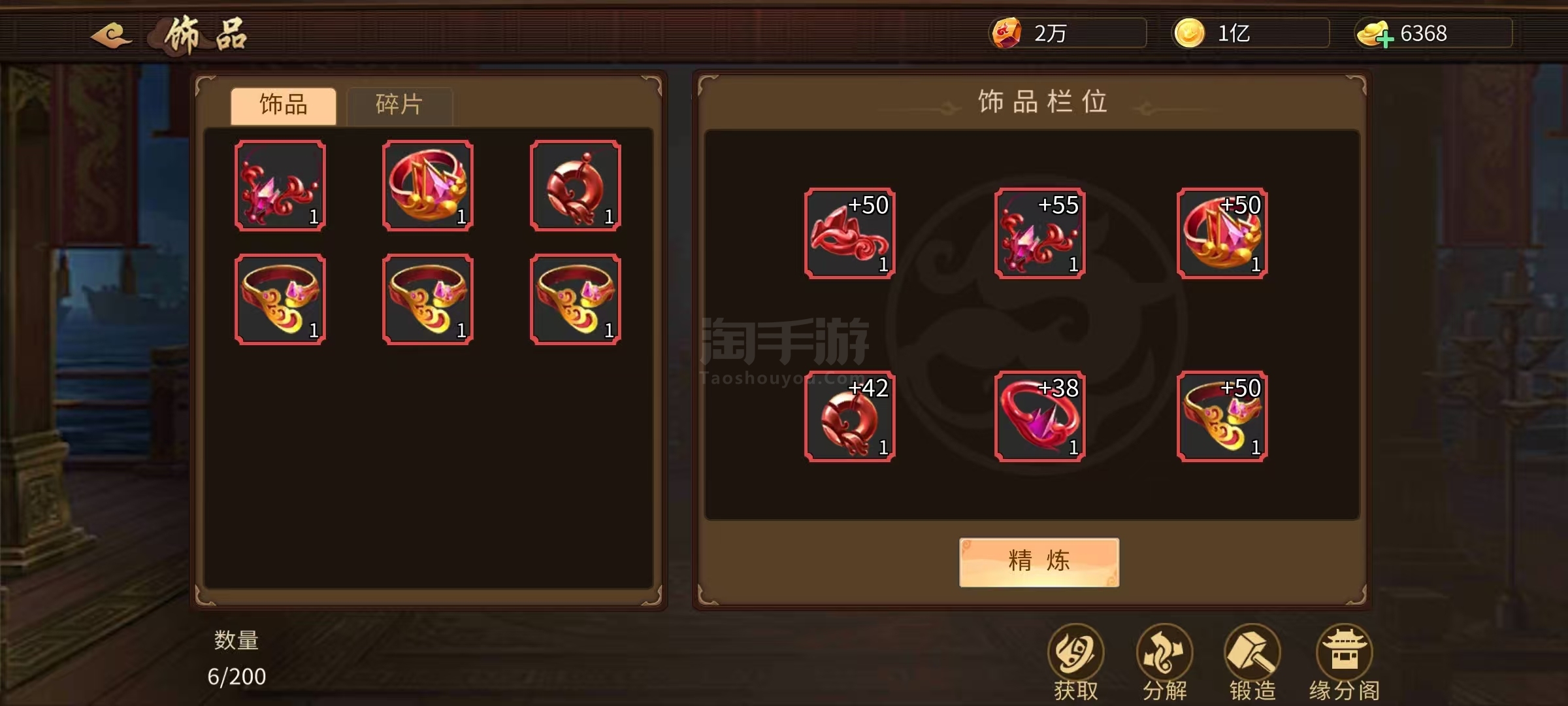Select the 饰品 tab

coord(284,105)
